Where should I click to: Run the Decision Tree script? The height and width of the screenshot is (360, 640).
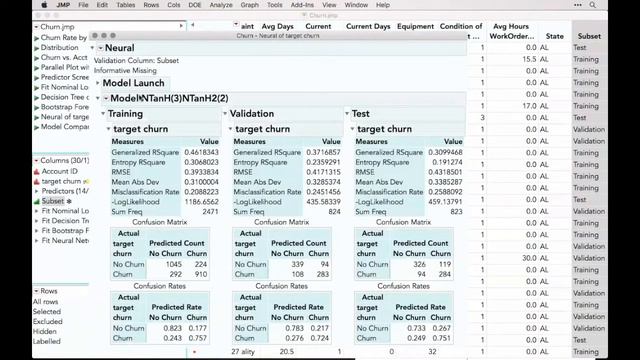[x=36, y=98]
